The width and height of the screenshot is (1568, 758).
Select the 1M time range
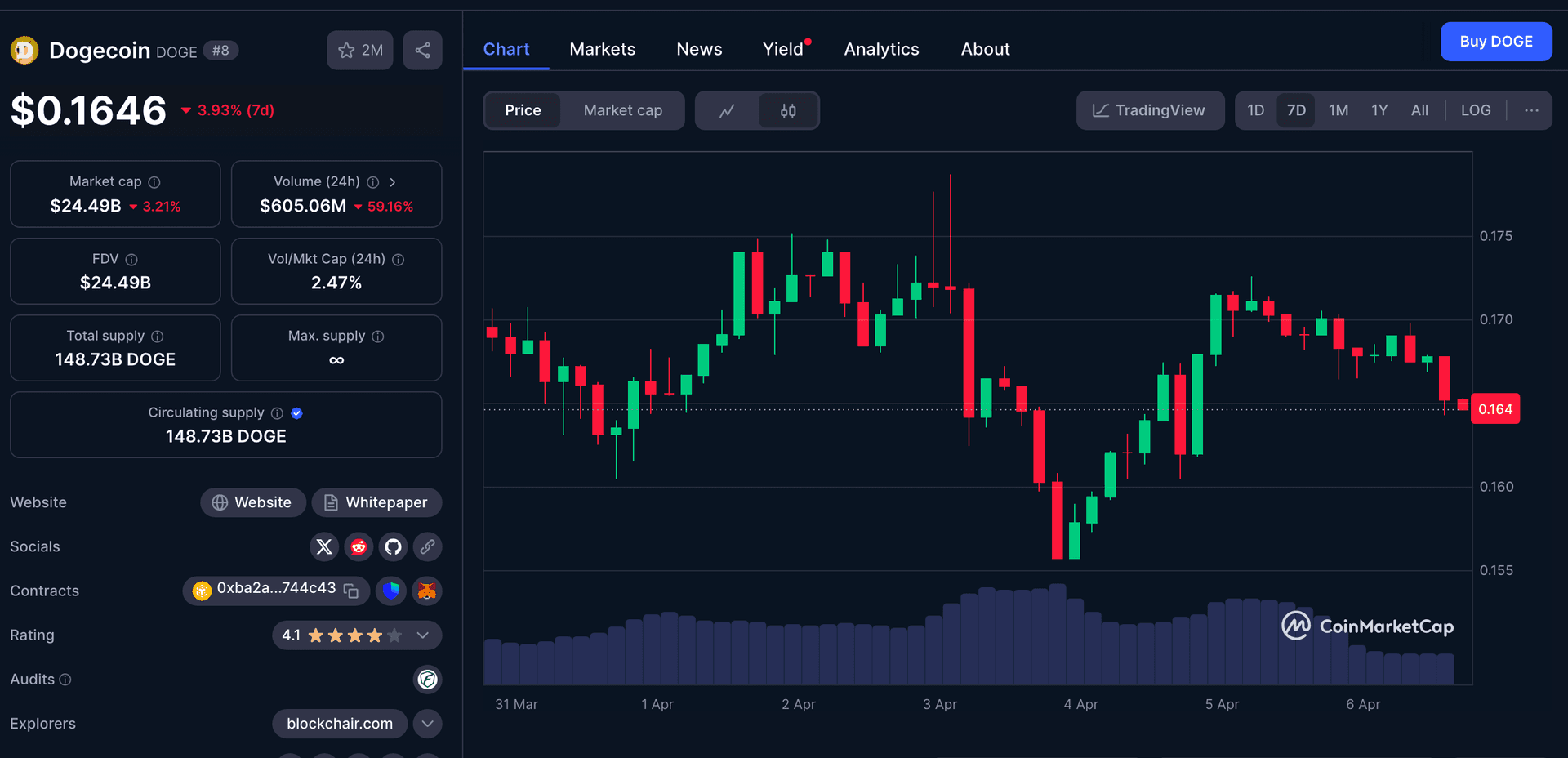click(x=1338, y=110)
